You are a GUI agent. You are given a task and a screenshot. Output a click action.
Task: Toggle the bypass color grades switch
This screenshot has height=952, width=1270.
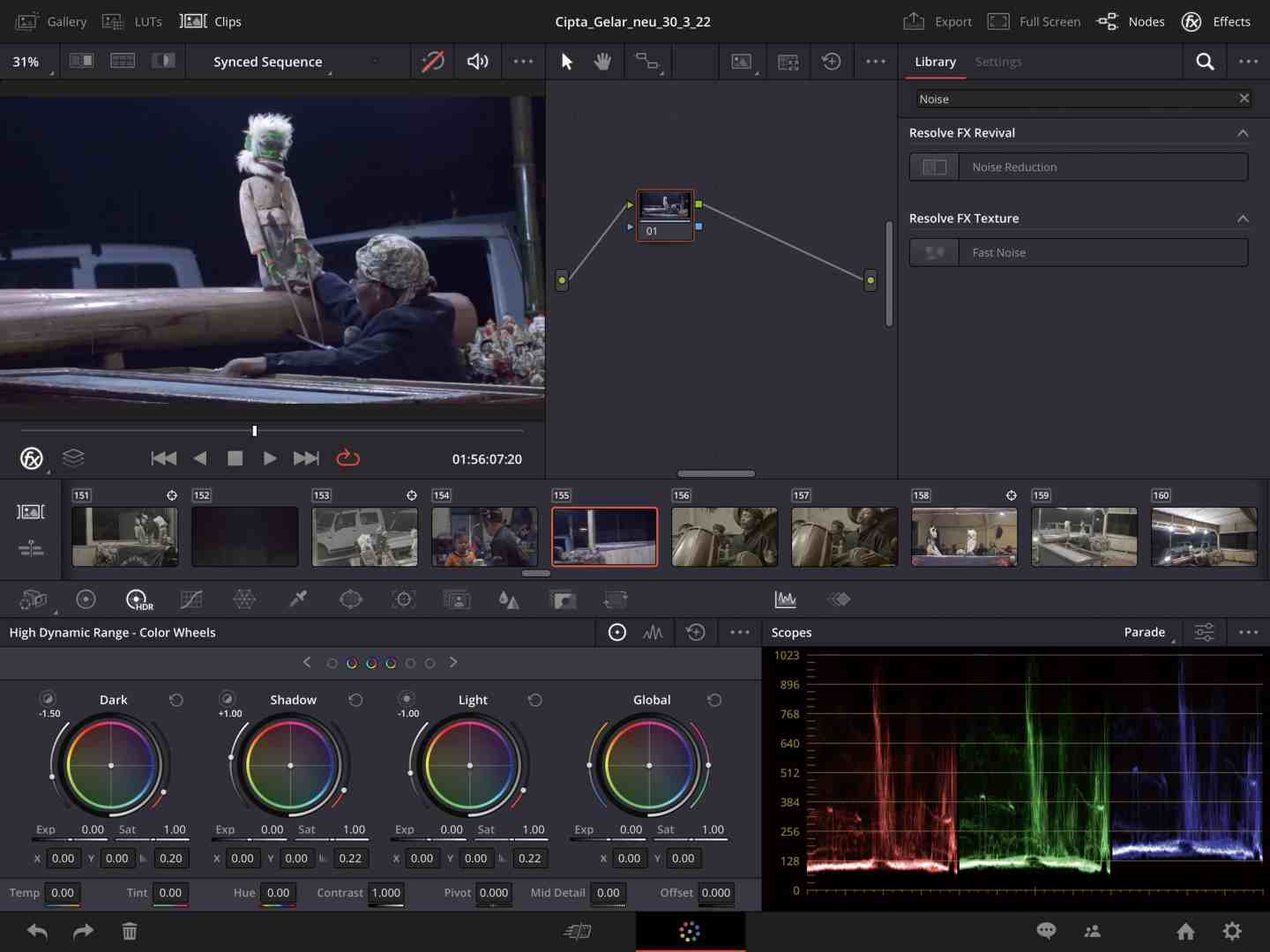432,62
